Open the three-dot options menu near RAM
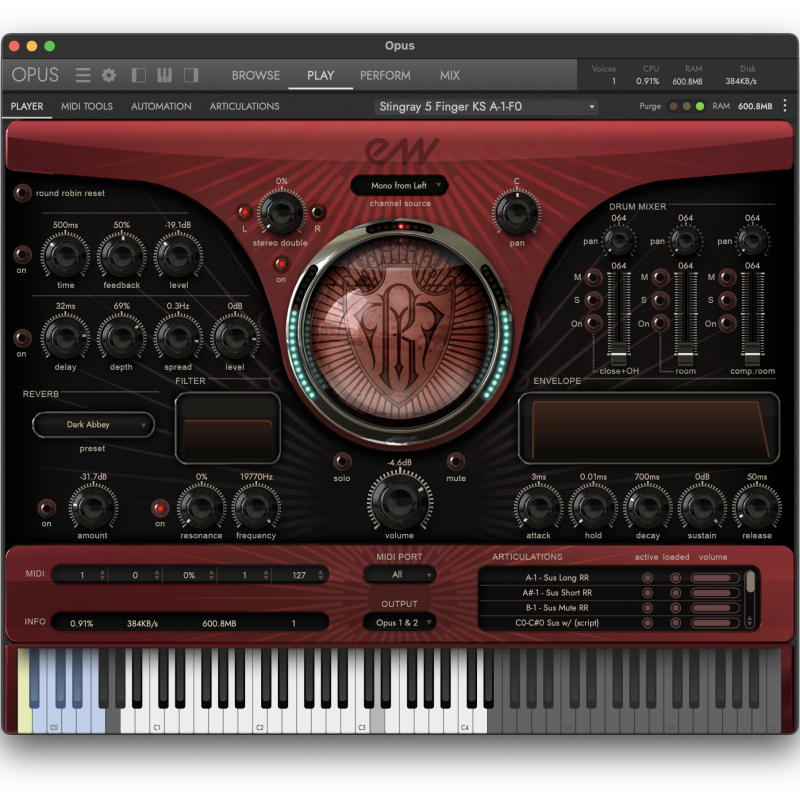The image size is (800, 800). coord(785,106)
